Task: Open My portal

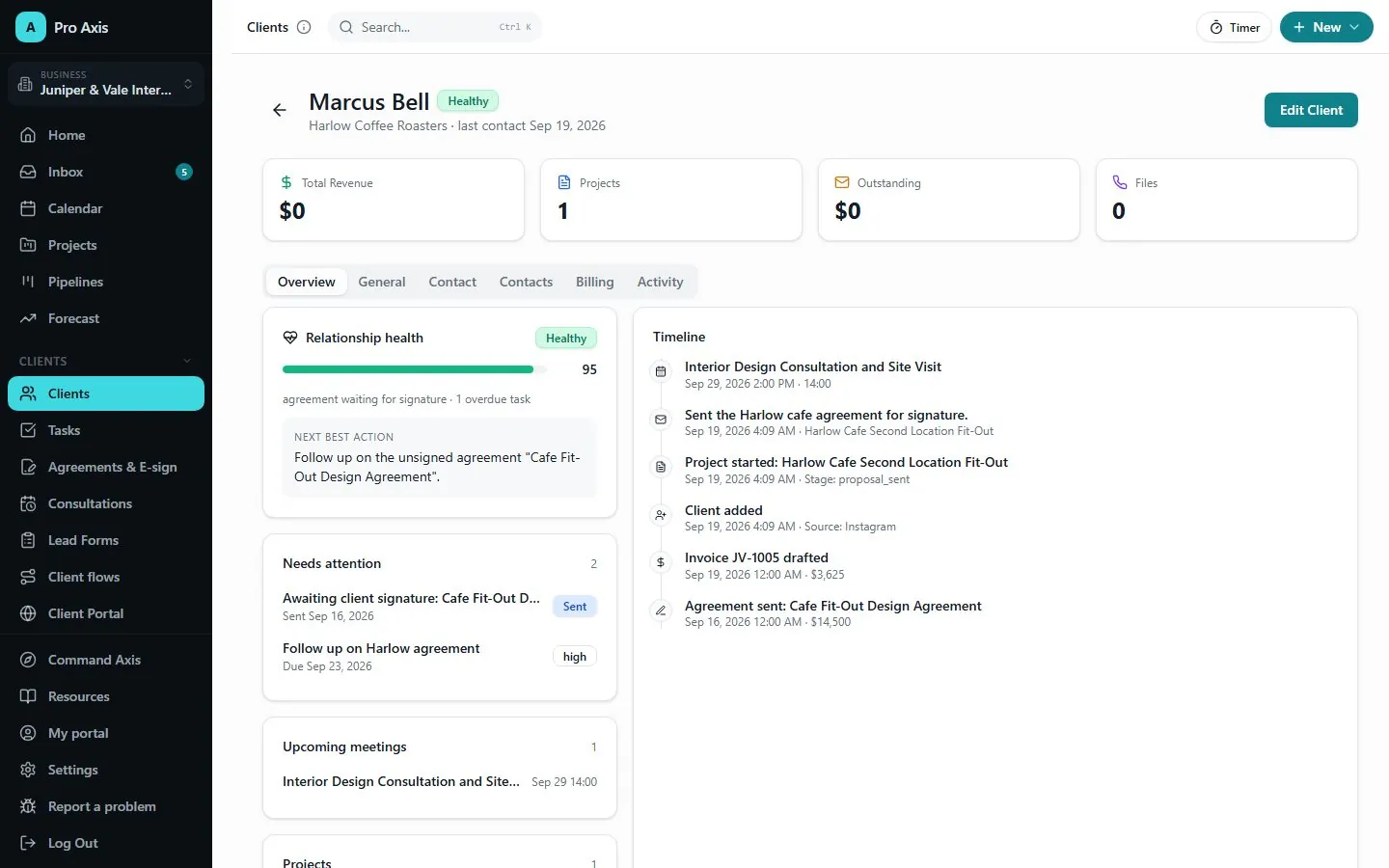Action: point(106,733)
